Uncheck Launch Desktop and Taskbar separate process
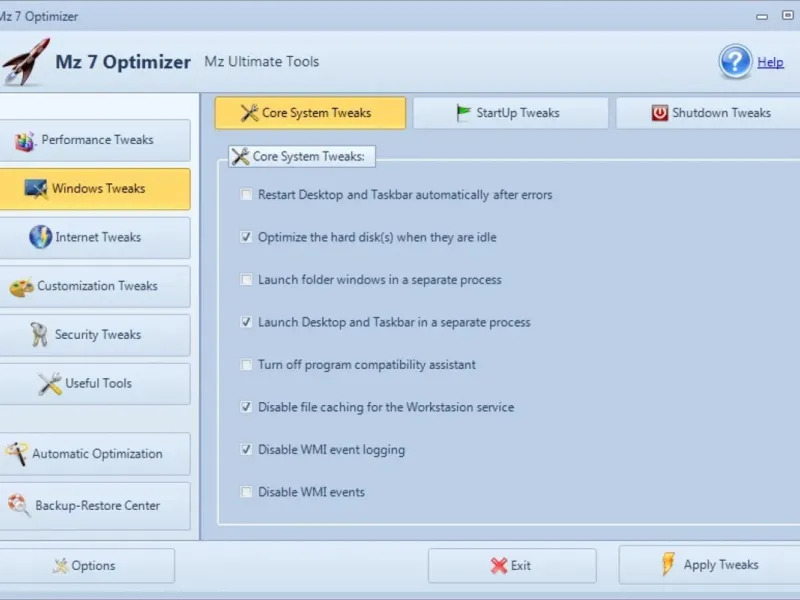The height and width of the screenshot is (600, 800). pyautogui.click(x=246, y=322)
